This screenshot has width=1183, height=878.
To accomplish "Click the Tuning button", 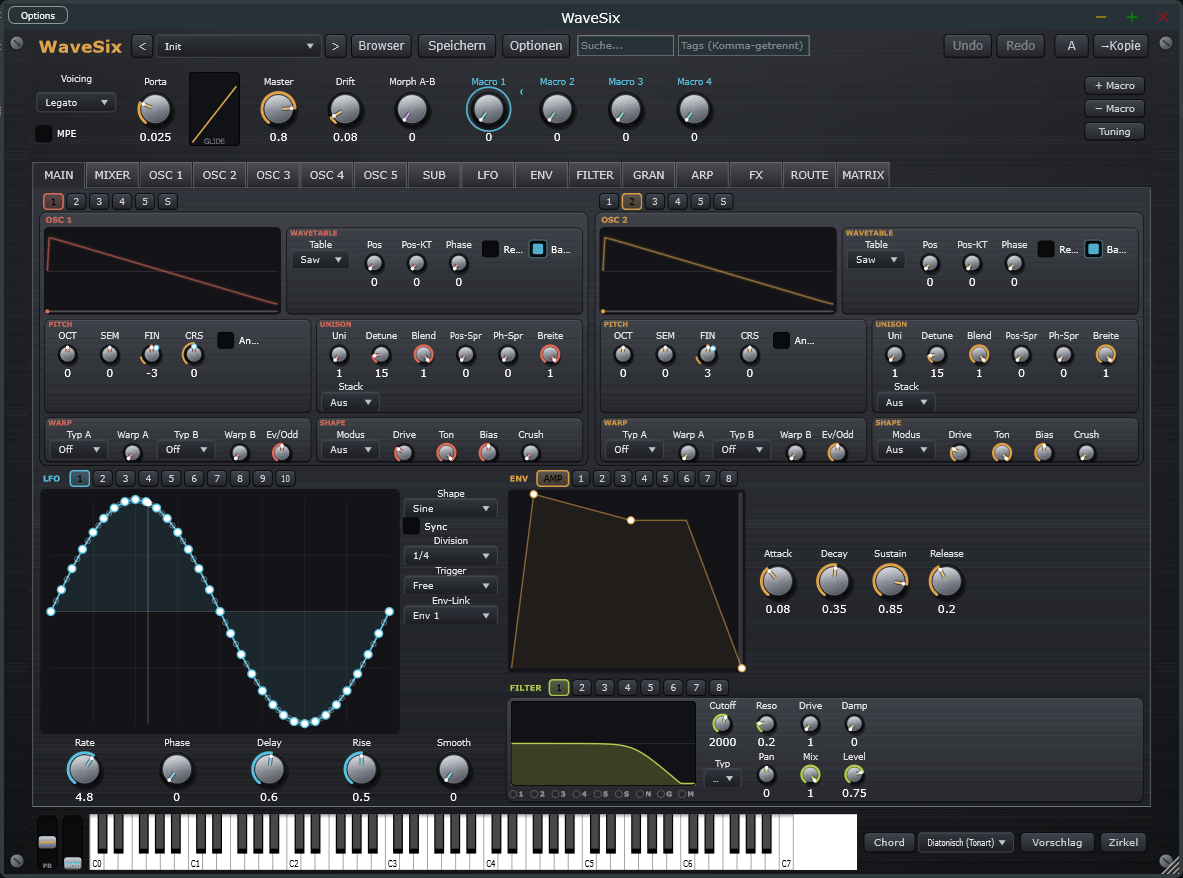I will (x=1114, y=131).
